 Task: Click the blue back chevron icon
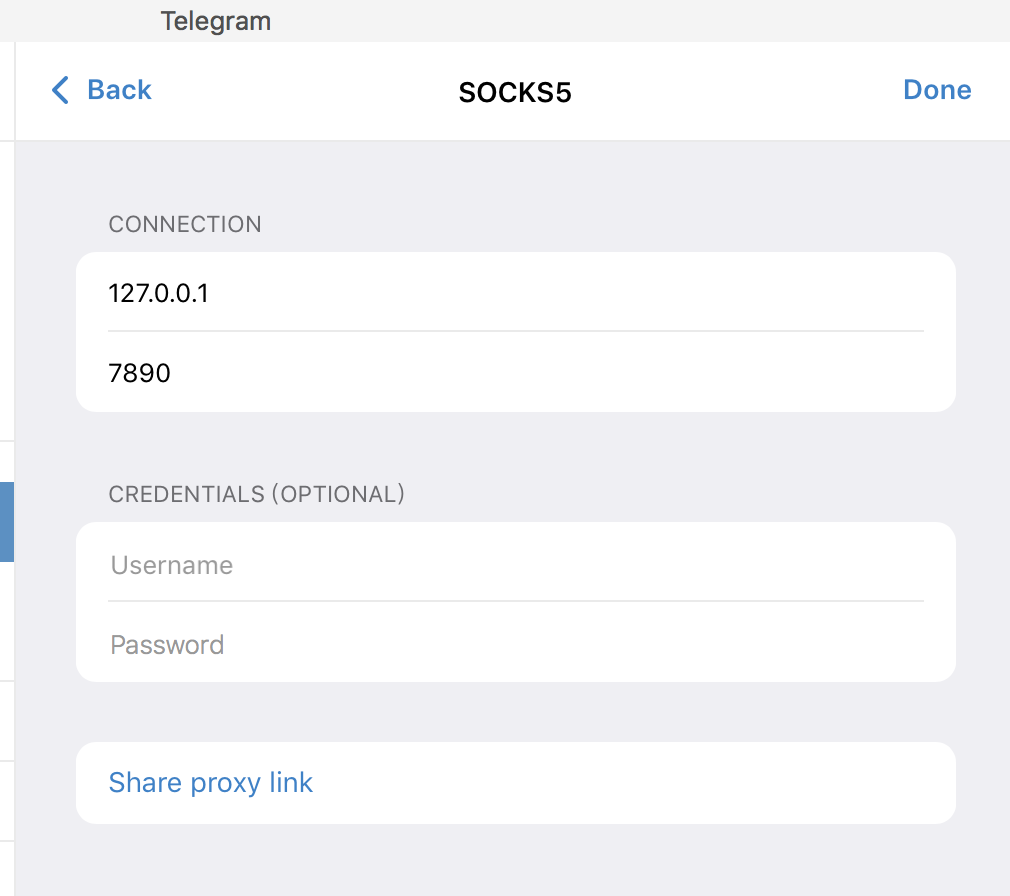point(60,90)
